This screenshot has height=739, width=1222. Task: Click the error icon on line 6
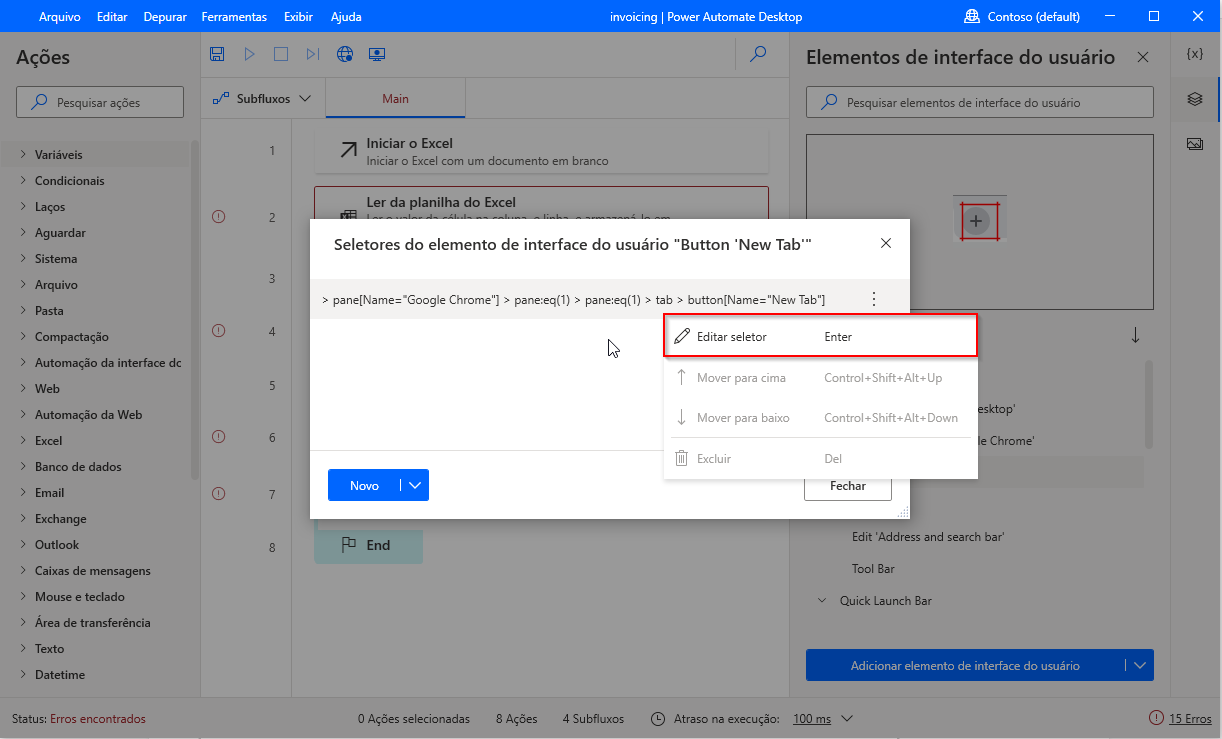[x=219, y=436]
